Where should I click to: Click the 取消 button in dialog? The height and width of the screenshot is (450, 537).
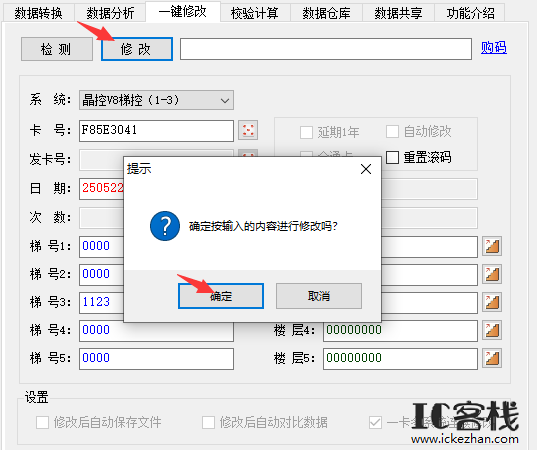click(x=319, y=296)
